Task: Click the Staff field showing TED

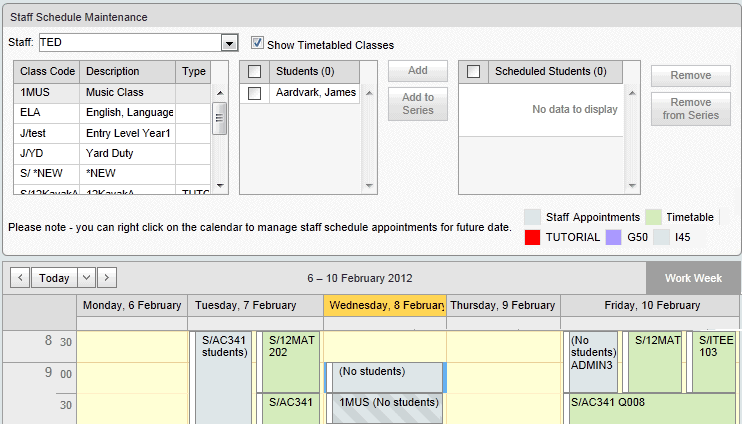Action: (131, 43)
